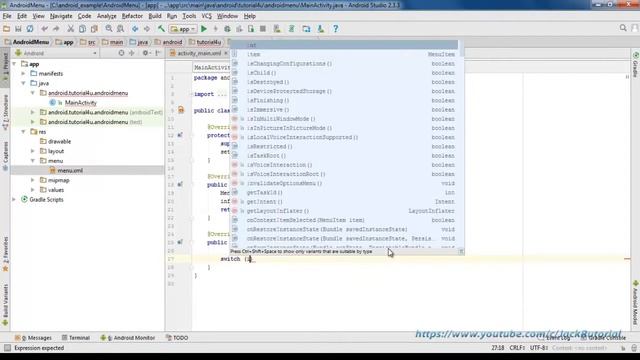Open toolbar Help question mark

(x=335, y=29)
